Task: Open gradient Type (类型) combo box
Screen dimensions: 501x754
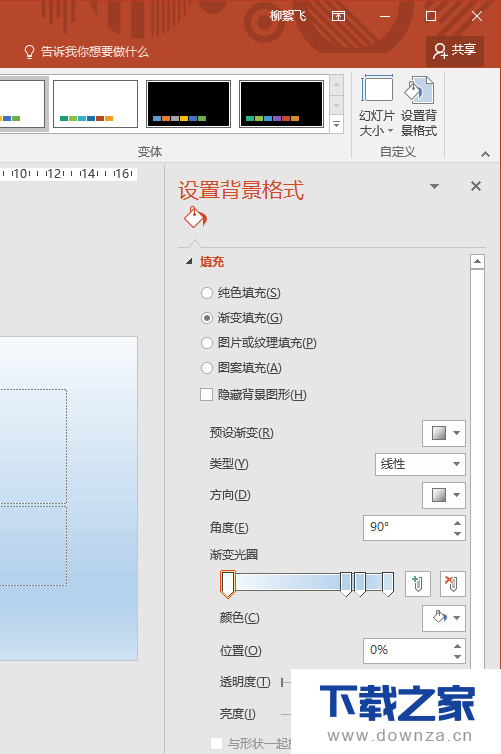Action: 420,464
